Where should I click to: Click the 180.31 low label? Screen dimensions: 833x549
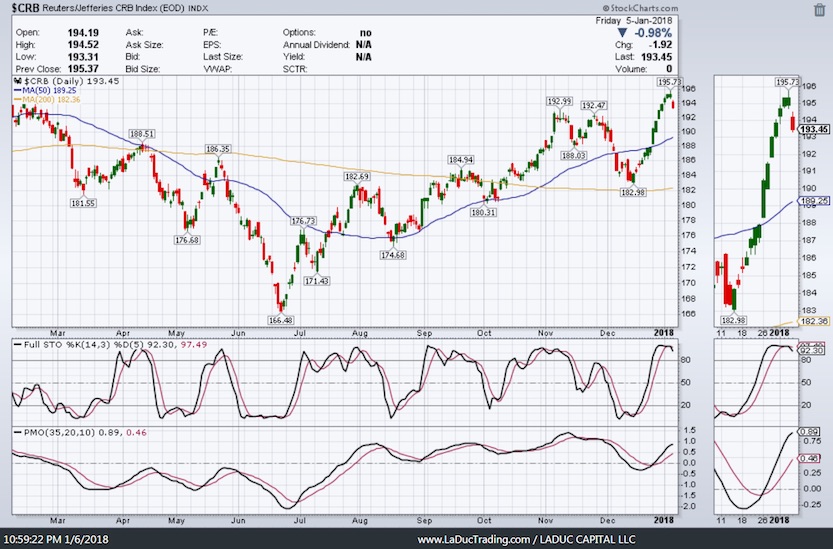click(483, 213)
